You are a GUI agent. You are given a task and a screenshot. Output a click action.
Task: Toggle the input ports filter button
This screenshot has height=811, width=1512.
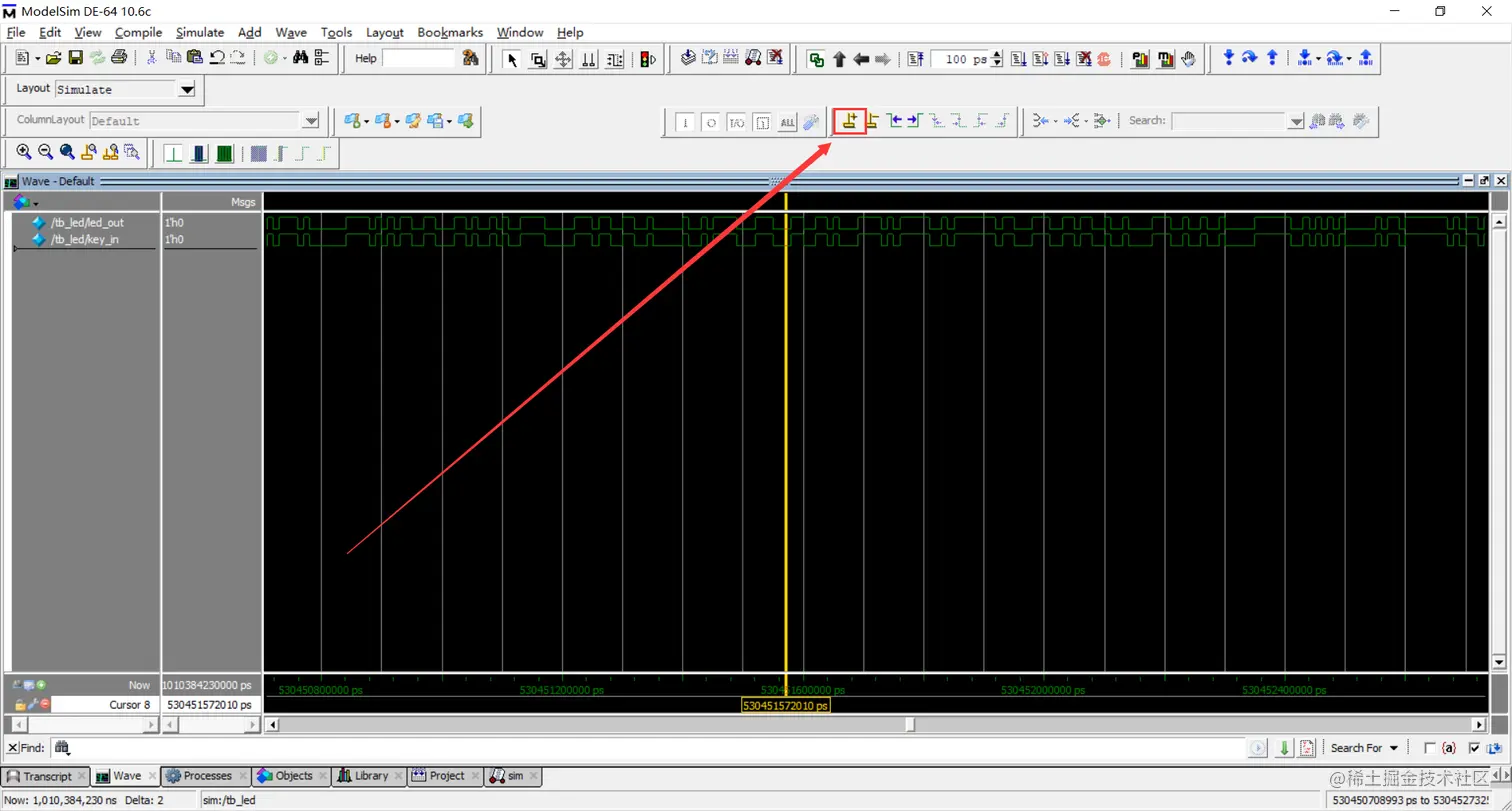tap(685, 122)
